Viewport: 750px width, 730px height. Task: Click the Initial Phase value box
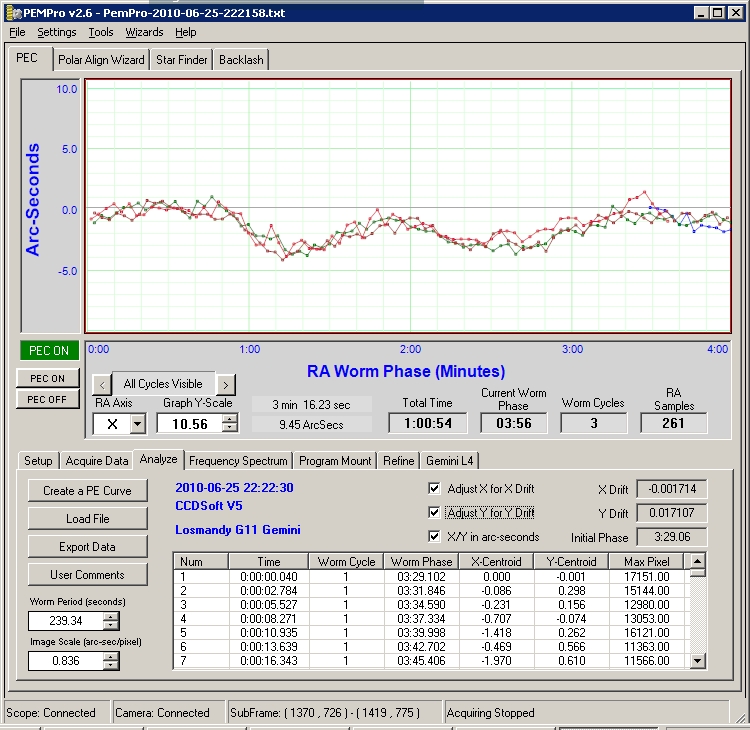(x=672, y=537)
